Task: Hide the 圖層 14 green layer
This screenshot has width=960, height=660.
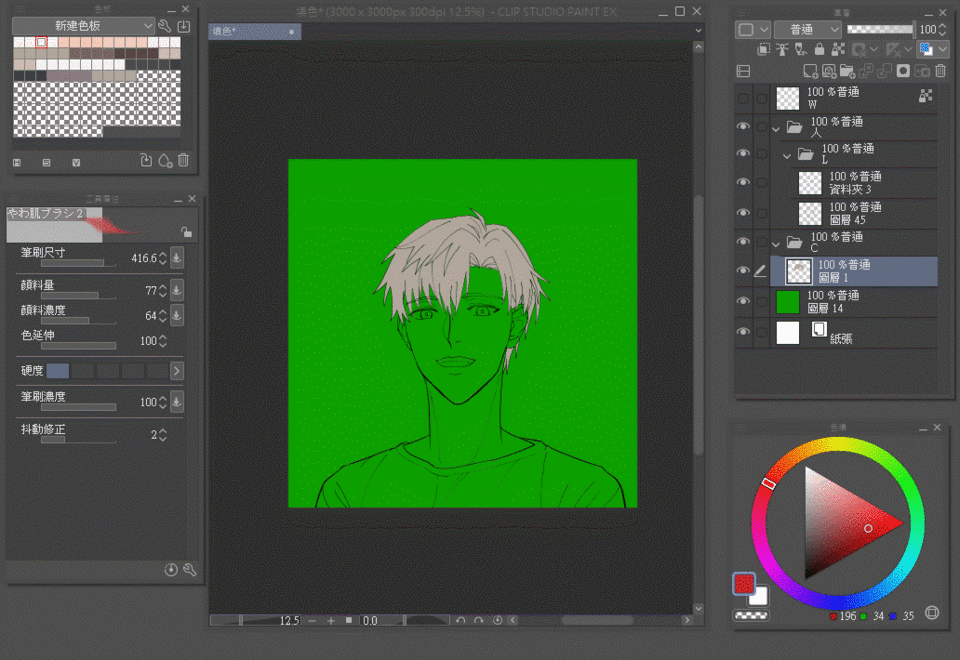Action: tap(742, 302)
